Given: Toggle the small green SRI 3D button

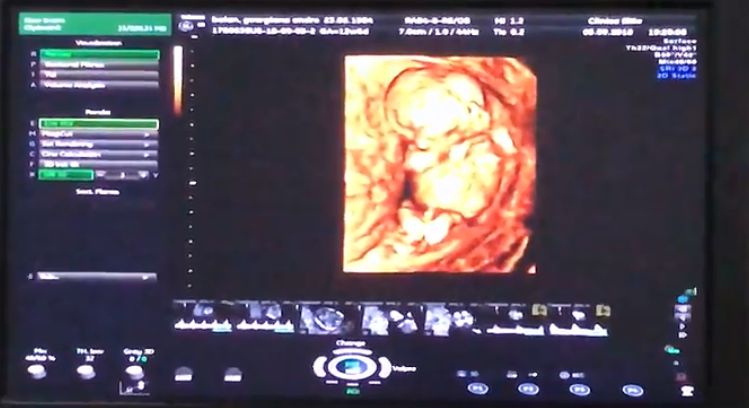Looking at the screenshot, I should 66,175.
